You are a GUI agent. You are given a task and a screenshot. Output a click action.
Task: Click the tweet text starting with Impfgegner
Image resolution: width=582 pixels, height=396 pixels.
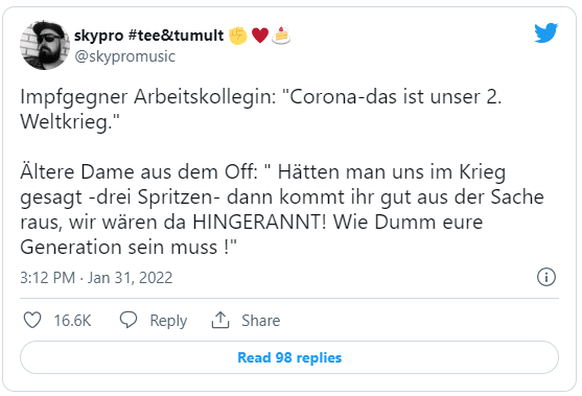click(x=261, y=109)
